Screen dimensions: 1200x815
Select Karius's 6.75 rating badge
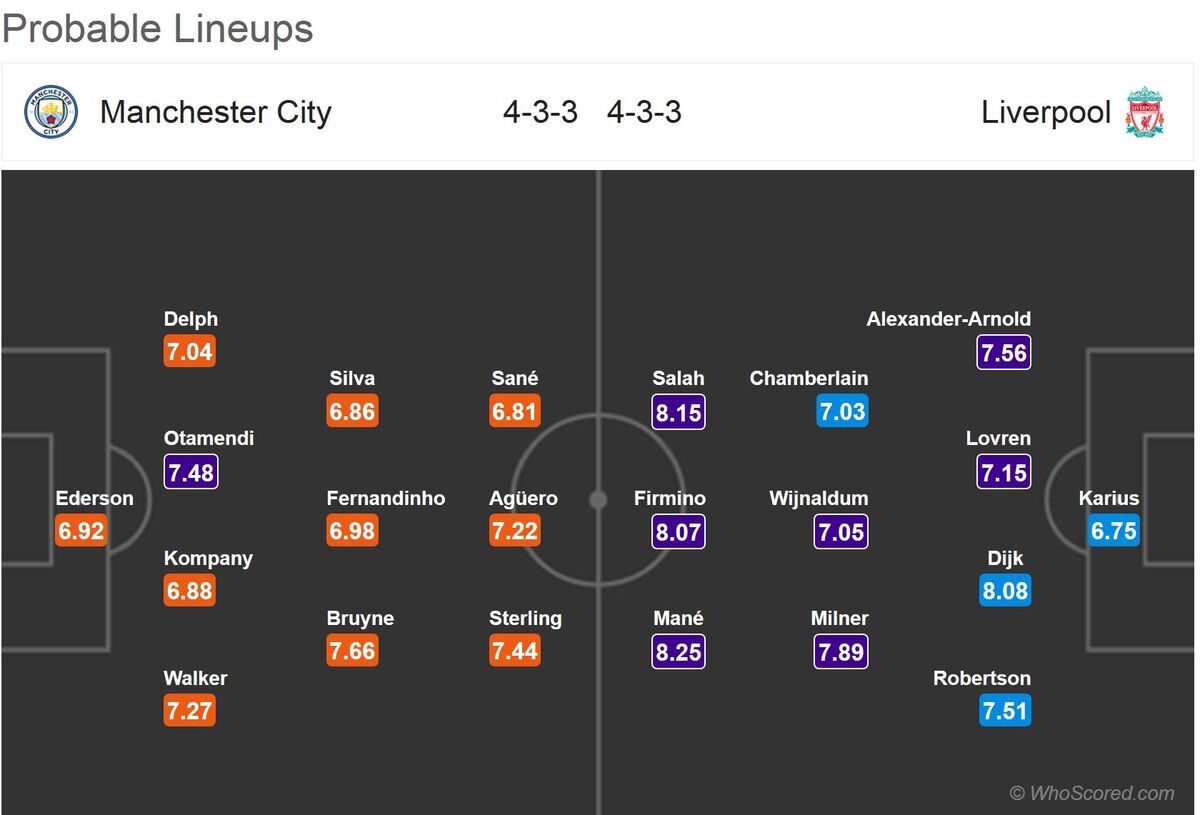(x=1113, y=531)
